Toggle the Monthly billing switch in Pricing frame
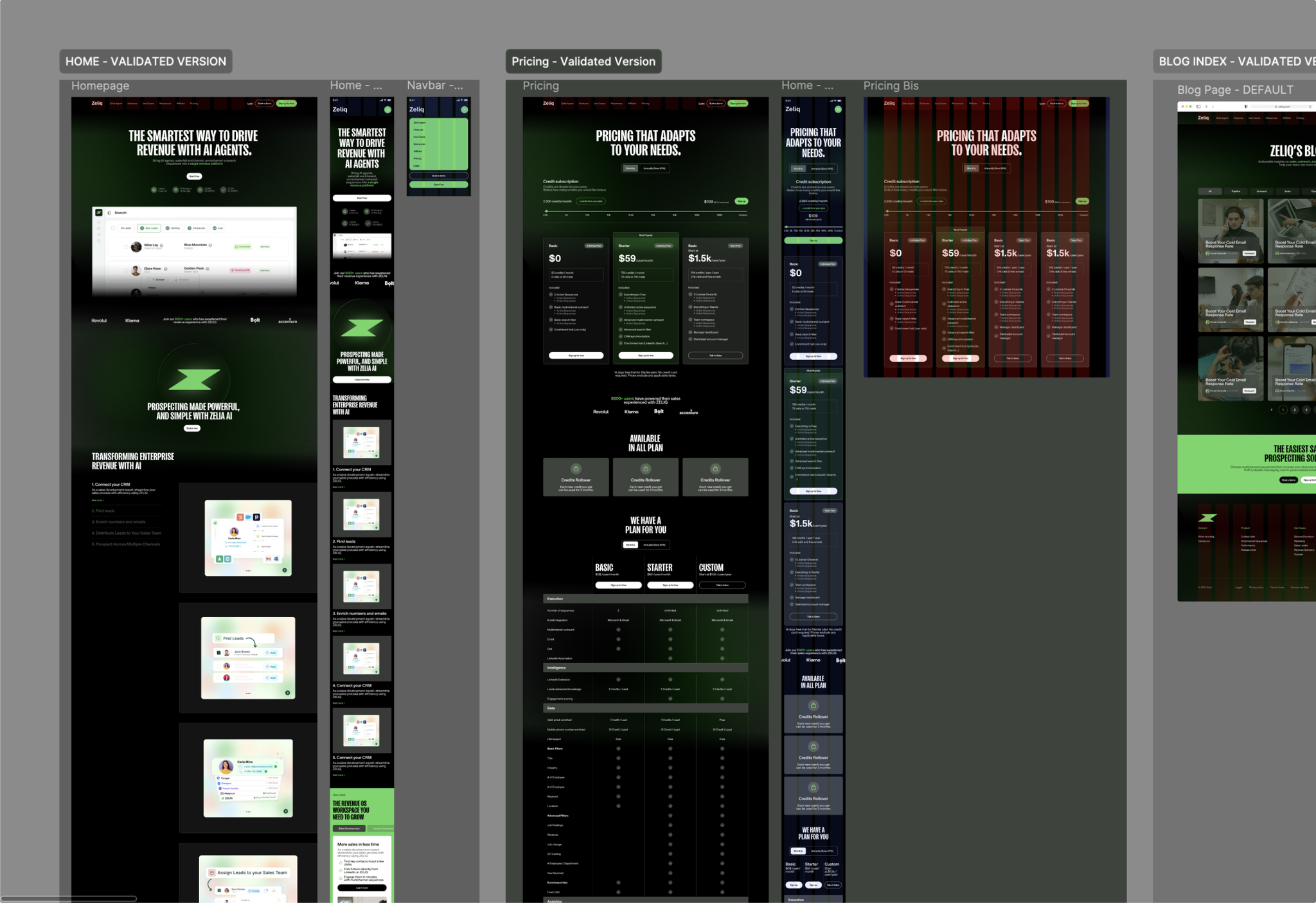1316x903 pixels. coord(630,168)
